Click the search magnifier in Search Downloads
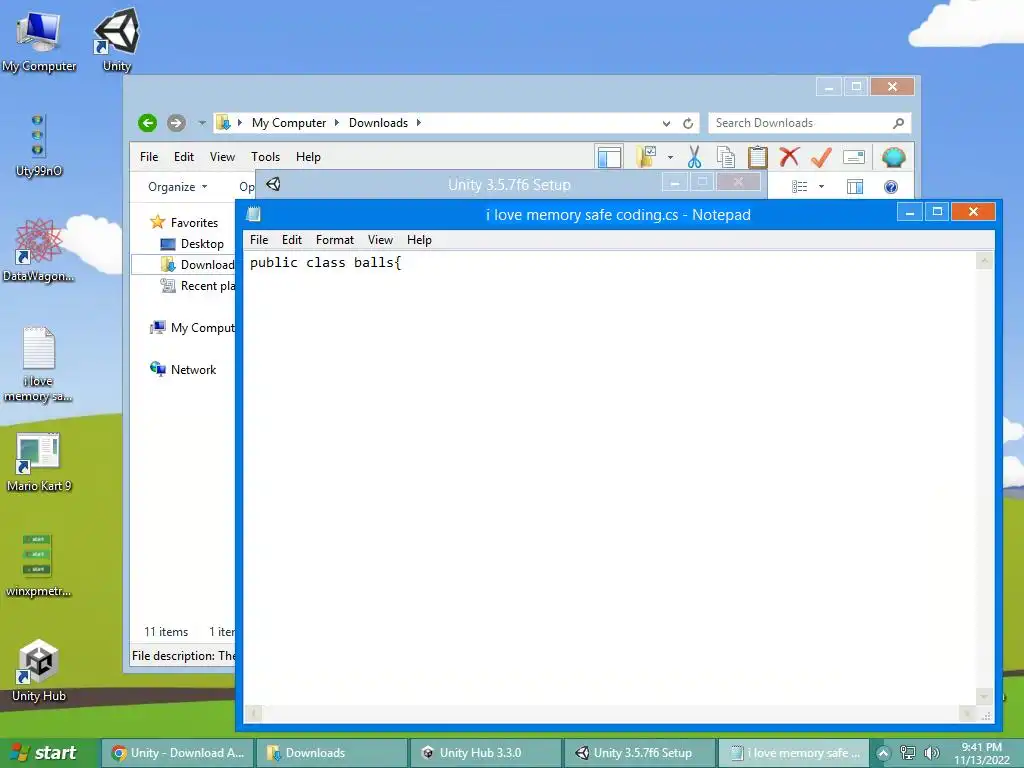1024x768 pixels. 899,123
